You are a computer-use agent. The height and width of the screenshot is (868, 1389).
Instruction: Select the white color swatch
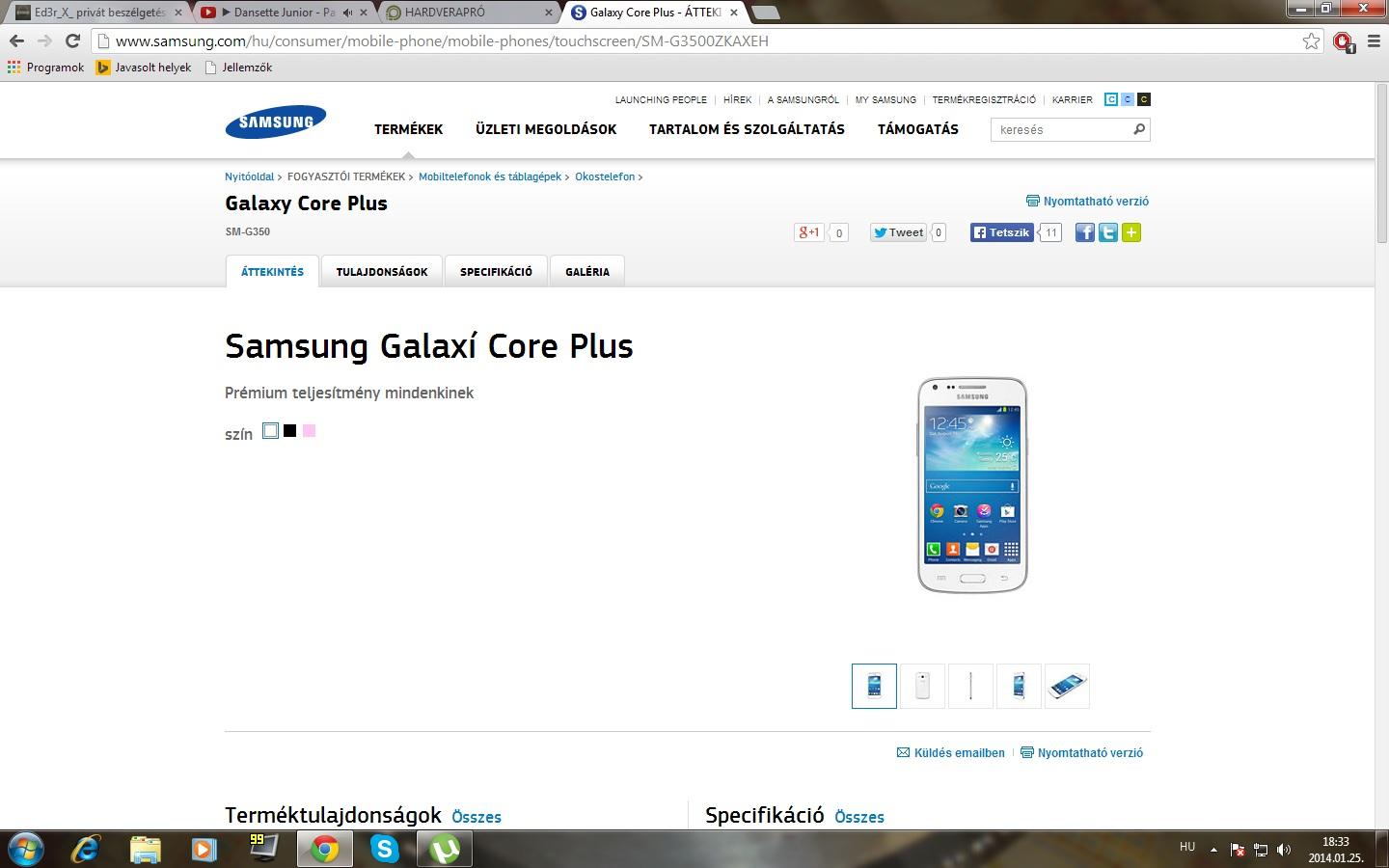(x=271, y=430)
